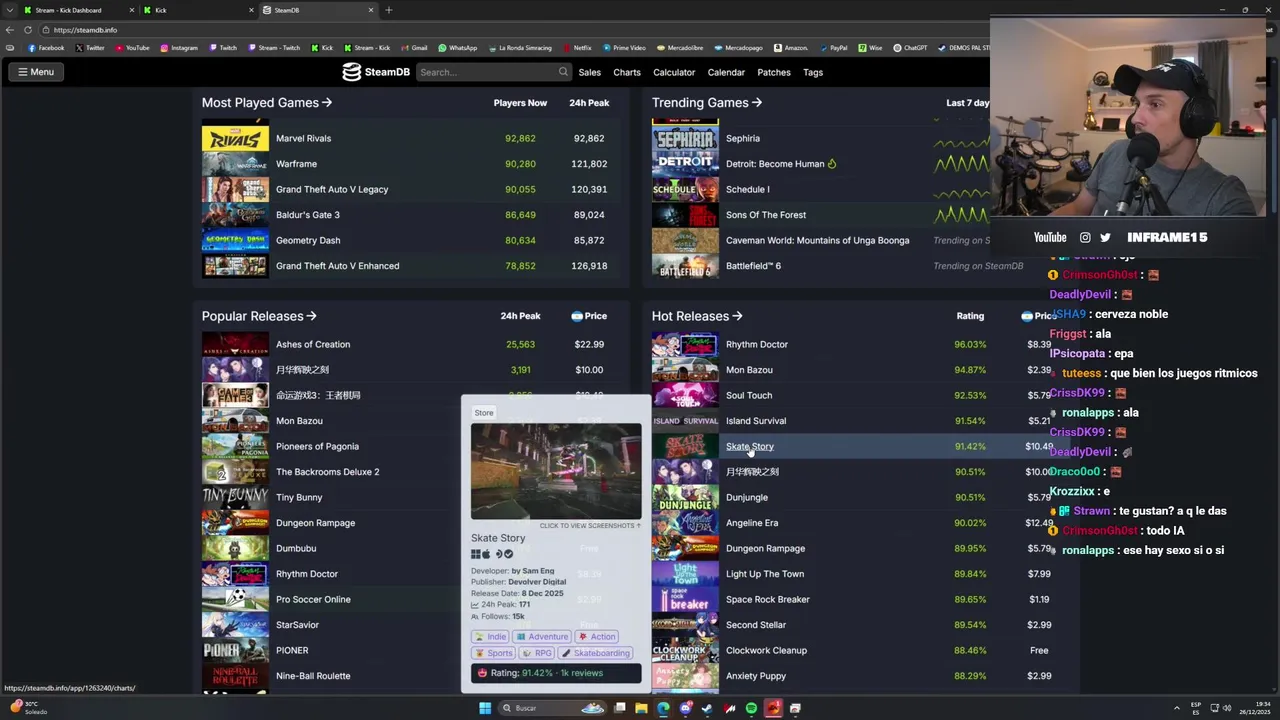Click the Store button in Skate Story popup
1280x720 pixels.
tap(484, 413)
